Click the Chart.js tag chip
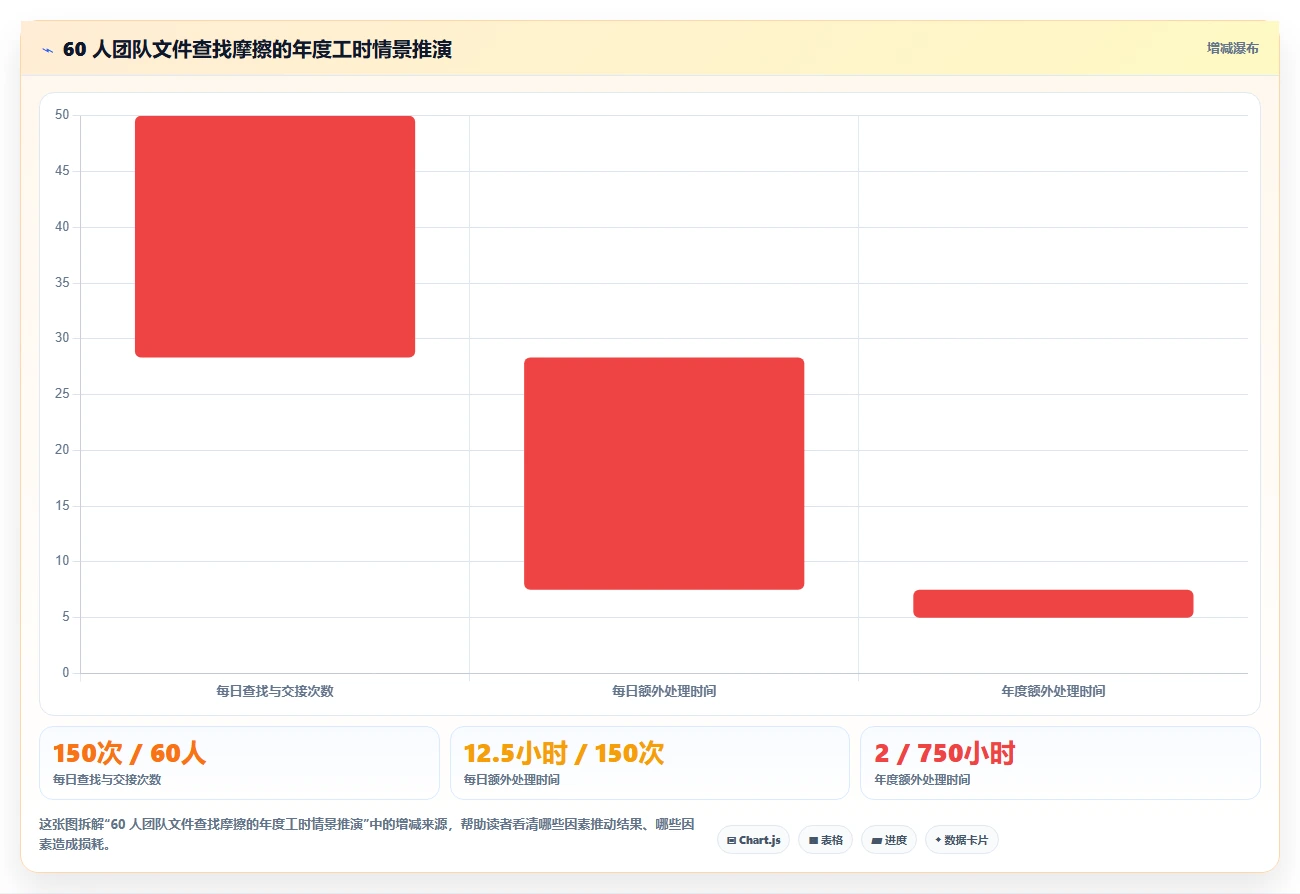Screen dimensions: 1300x894 753,840
